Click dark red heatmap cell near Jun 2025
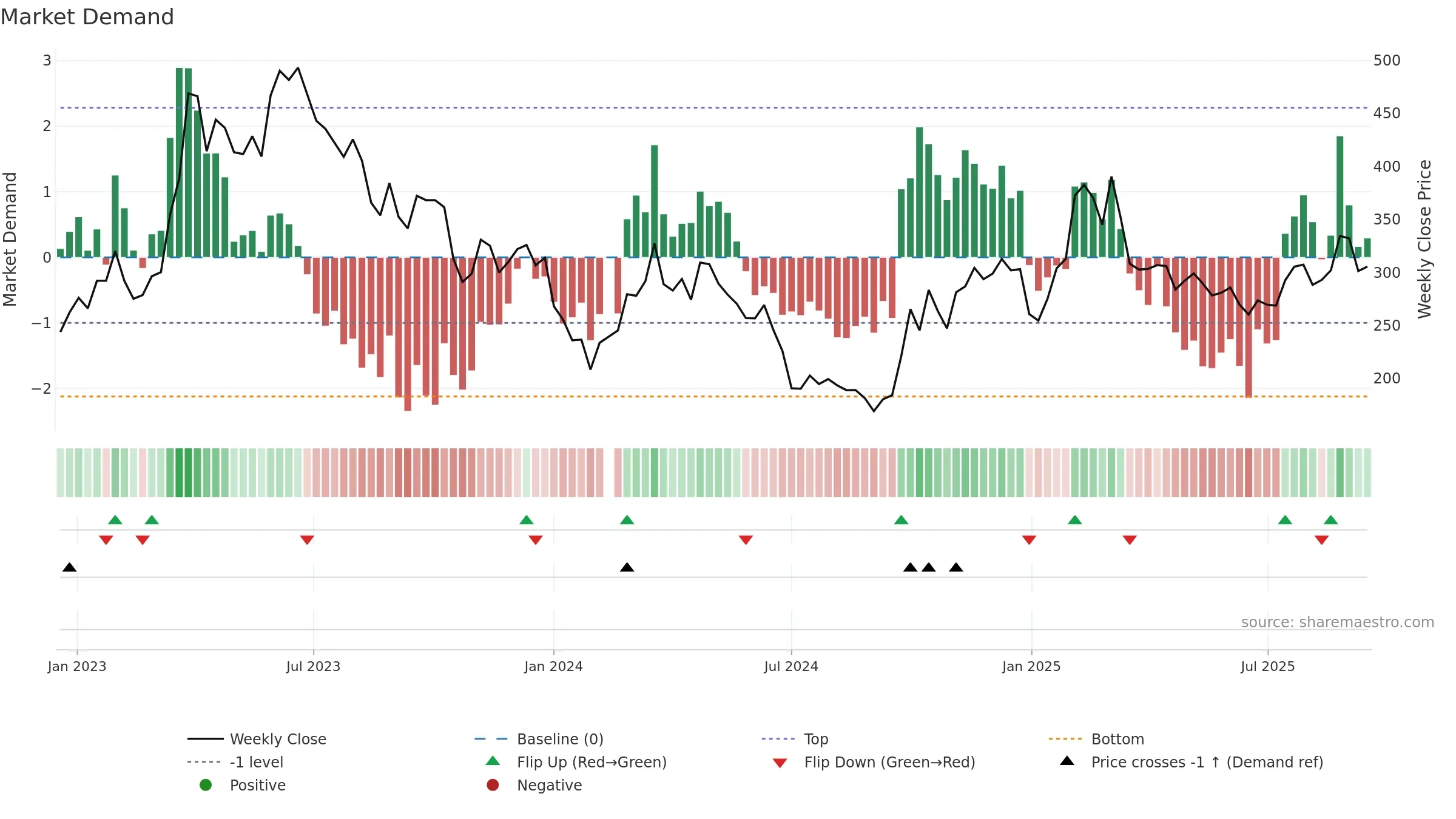1456x819 pixels. pos(1249,473)
